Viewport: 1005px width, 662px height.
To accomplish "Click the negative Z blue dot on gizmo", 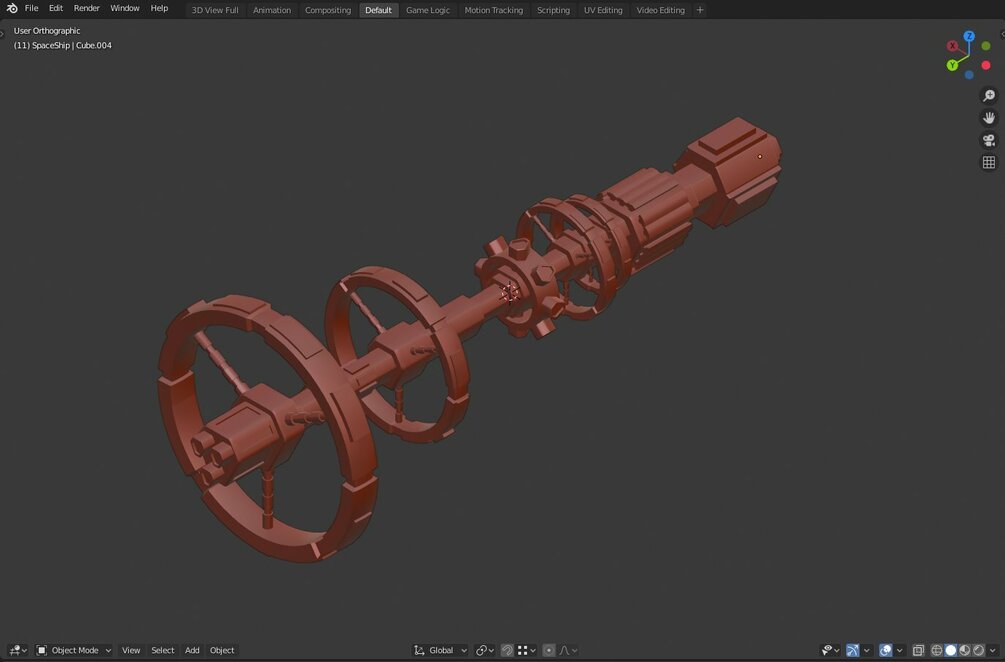I will click(x=969, y=75).
